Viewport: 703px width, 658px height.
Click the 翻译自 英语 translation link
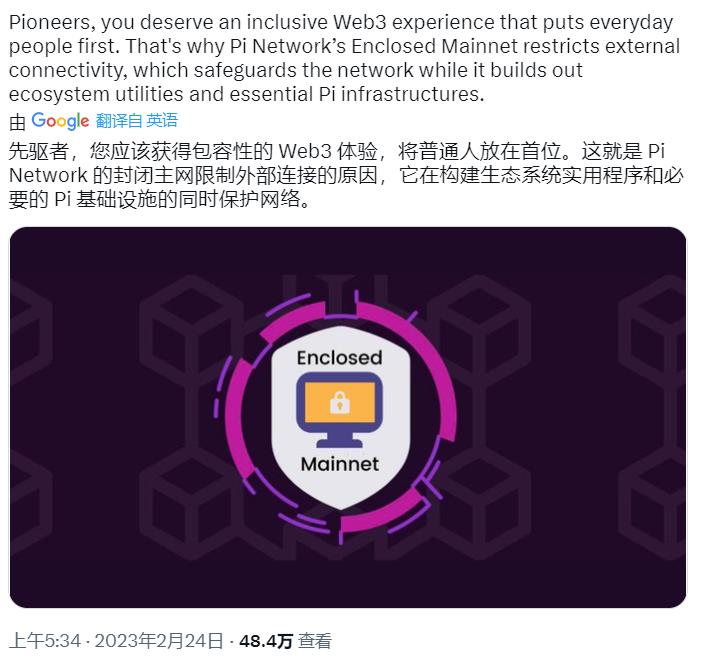(137, 121)
